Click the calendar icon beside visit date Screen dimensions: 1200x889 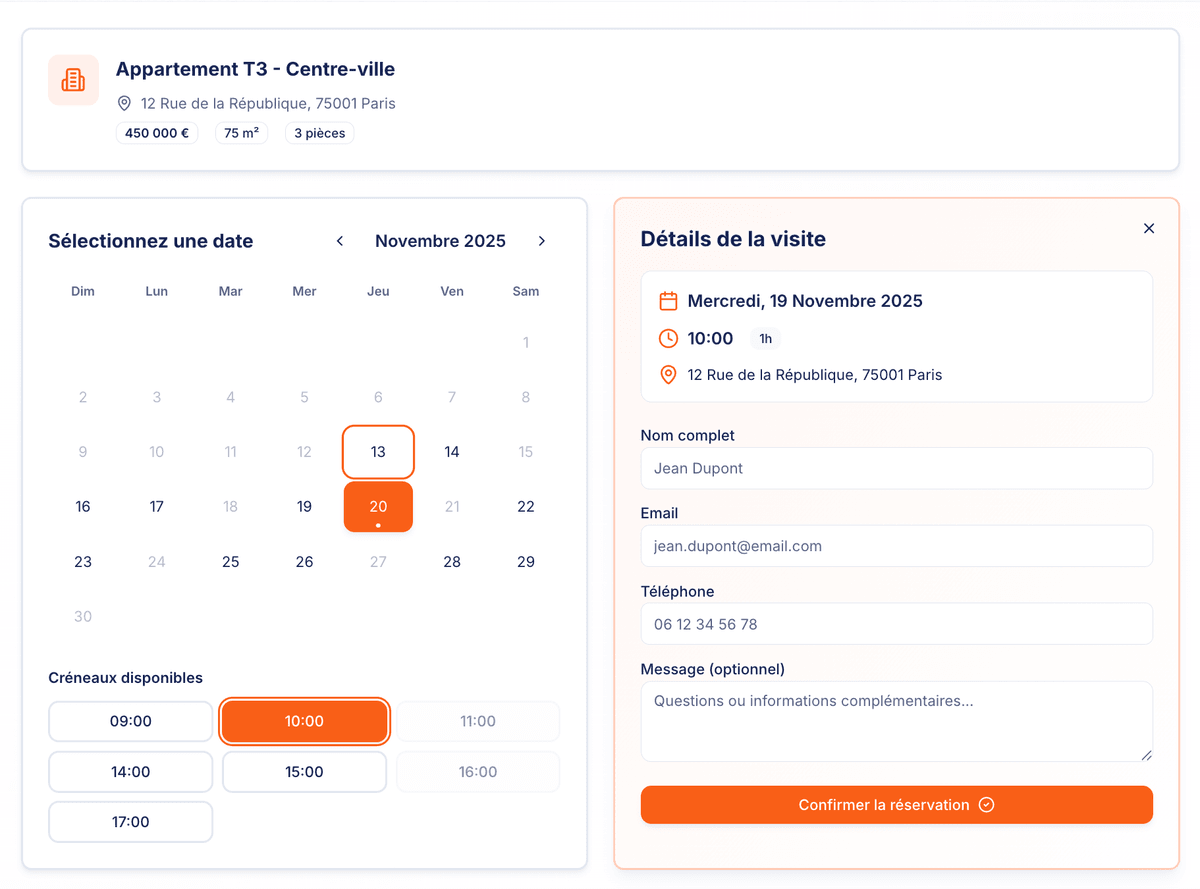click(668, 301)
